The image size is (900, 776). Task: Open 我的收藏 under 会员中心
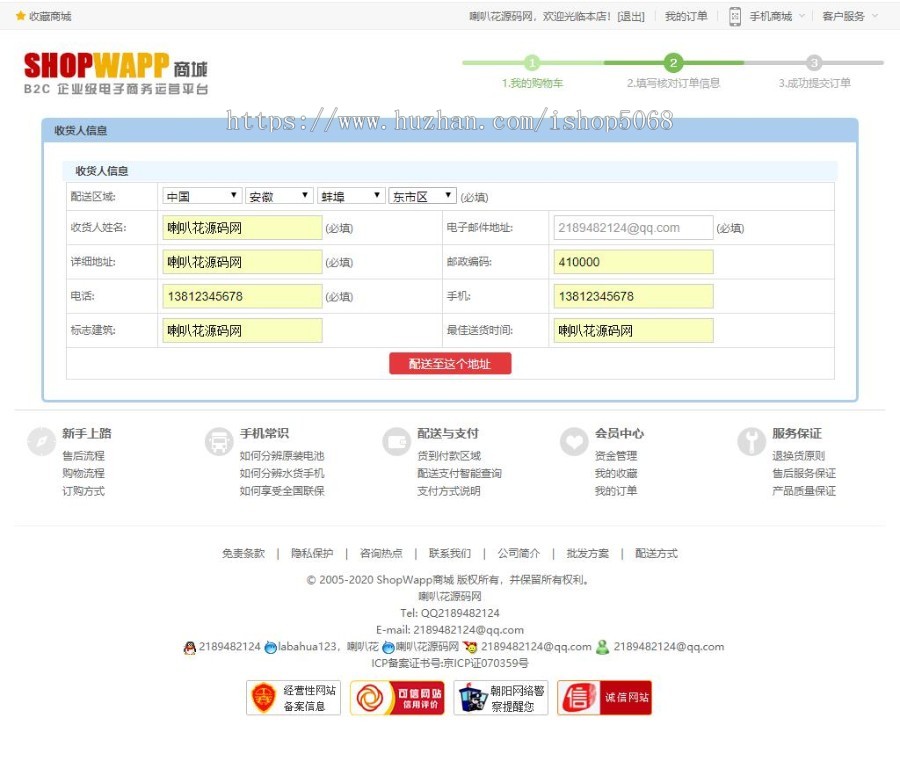point(616,473)
